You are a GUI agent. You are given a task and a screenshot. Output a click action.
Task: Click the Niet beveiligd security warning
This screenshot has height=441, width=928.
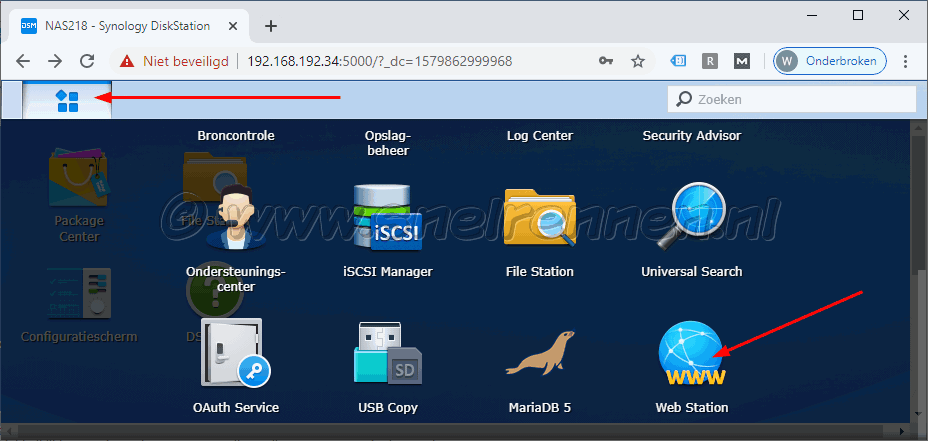point(174,61)
